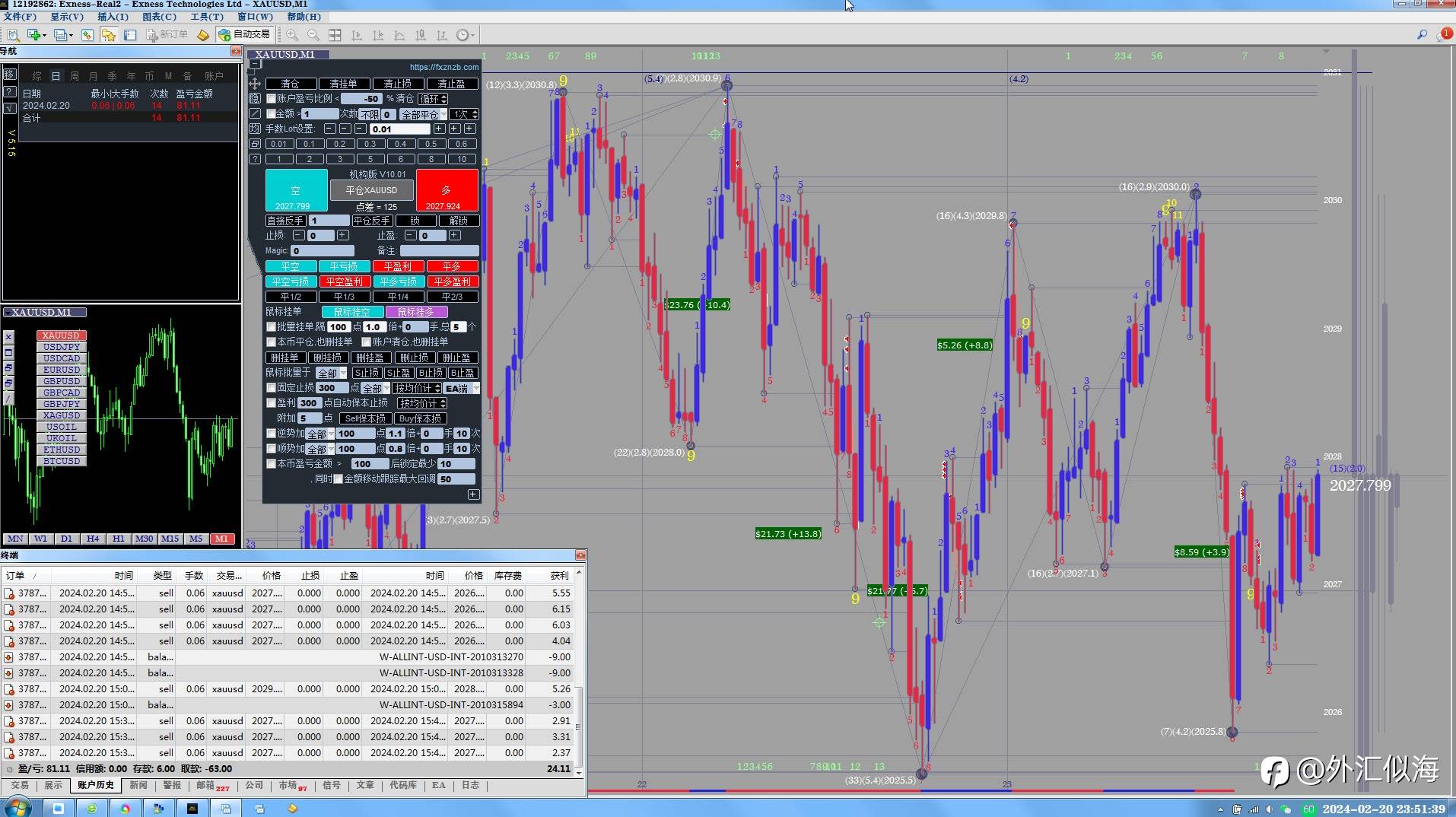This screenshot has width=1456, height=817.
Task: Enable the 批量挂单 checkbox
Action: pos(271,327)
